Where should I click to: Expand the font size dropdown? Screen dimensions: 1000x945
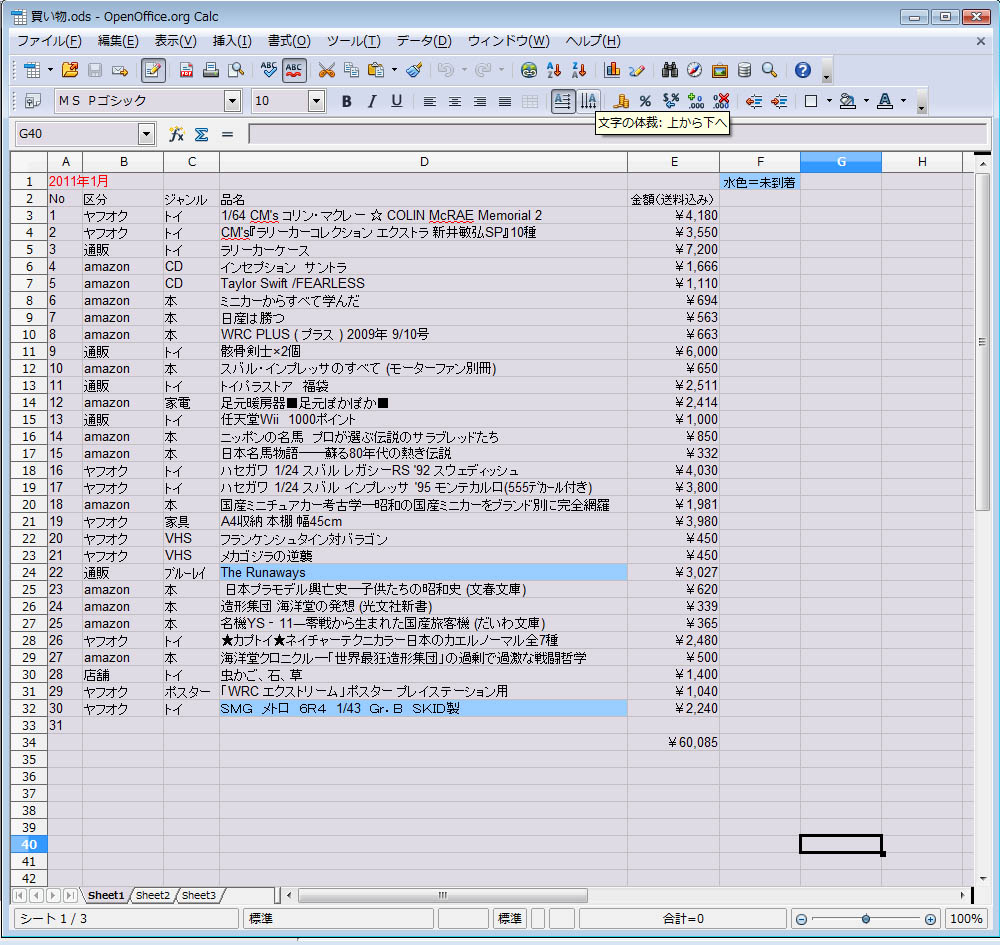coord(316,101)
